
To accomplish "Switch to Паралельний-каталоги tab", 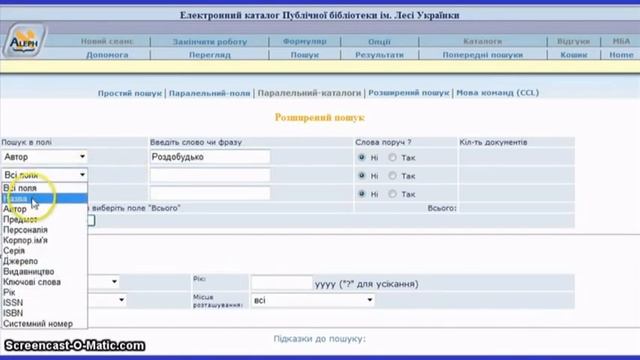I will [309, 93].
